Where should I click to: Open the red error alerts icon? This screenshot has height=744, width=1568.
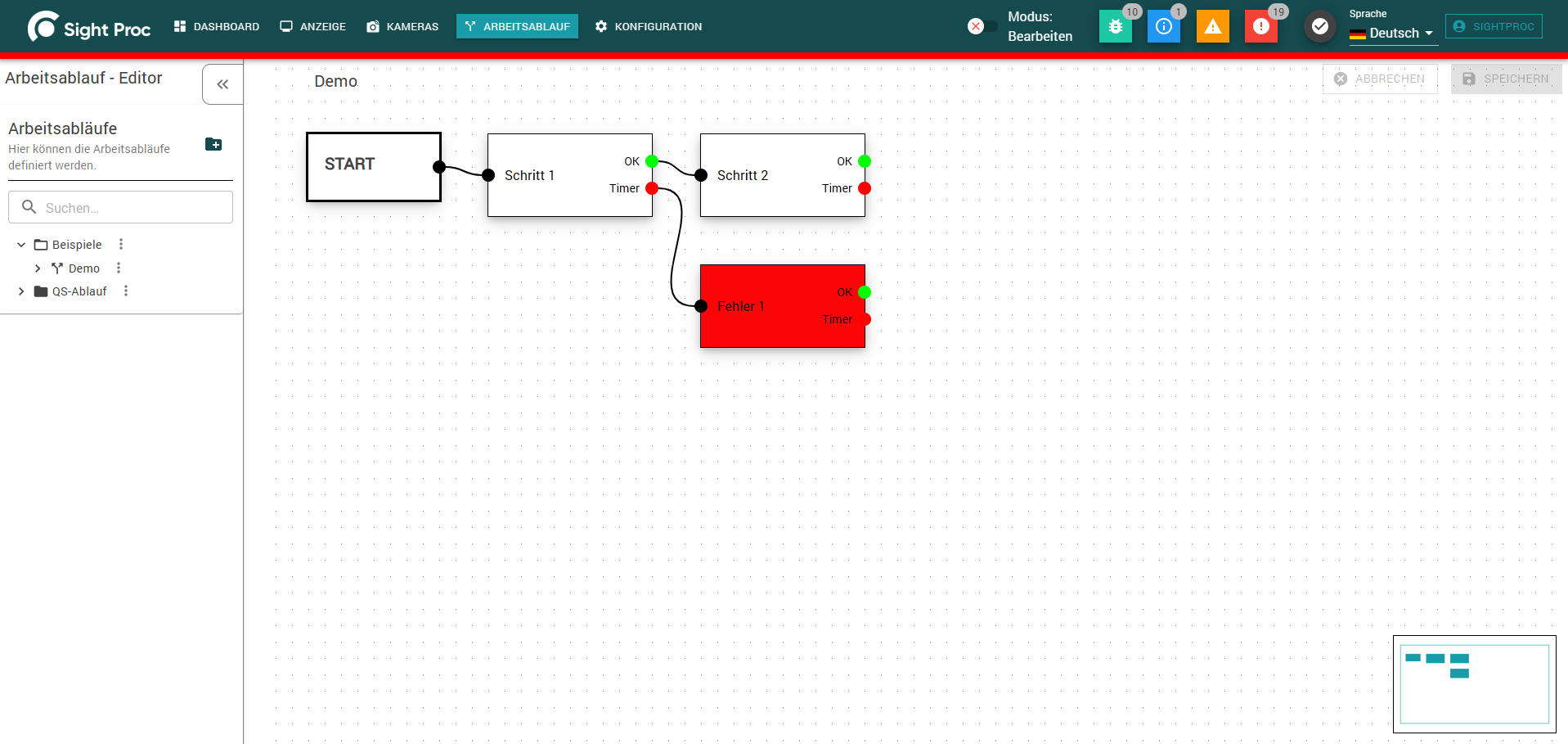tap(1260, 26)
